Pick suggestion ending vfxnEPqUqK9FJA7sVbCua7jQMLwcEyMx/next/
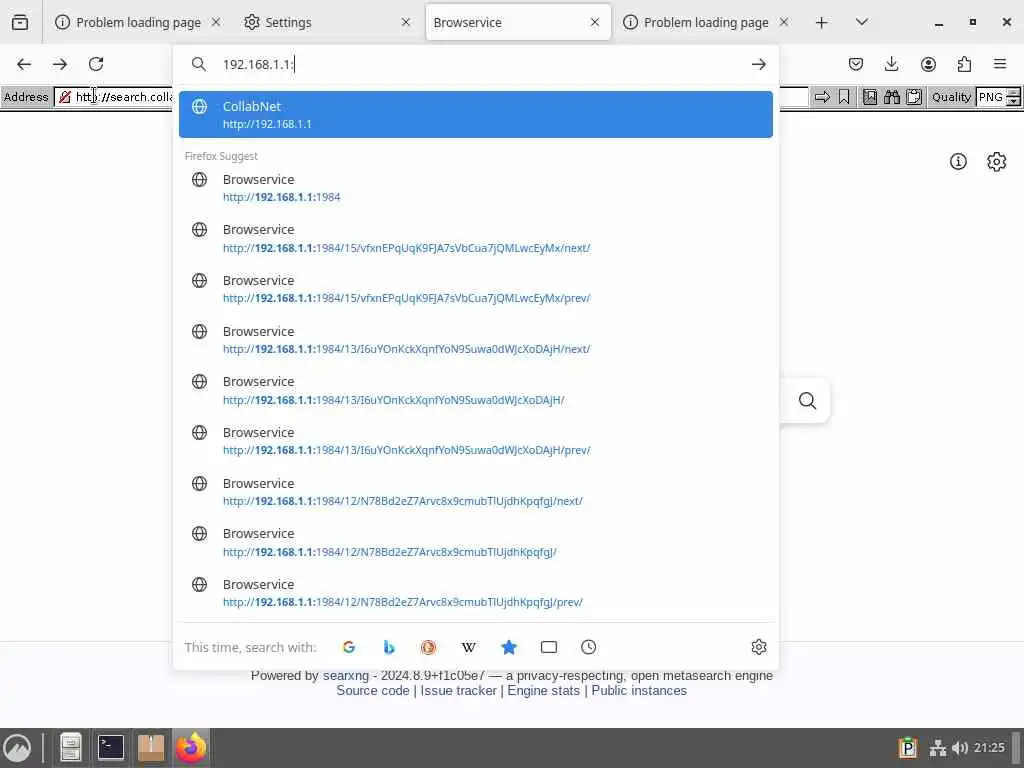The image size is (1024, 768). 475,238
